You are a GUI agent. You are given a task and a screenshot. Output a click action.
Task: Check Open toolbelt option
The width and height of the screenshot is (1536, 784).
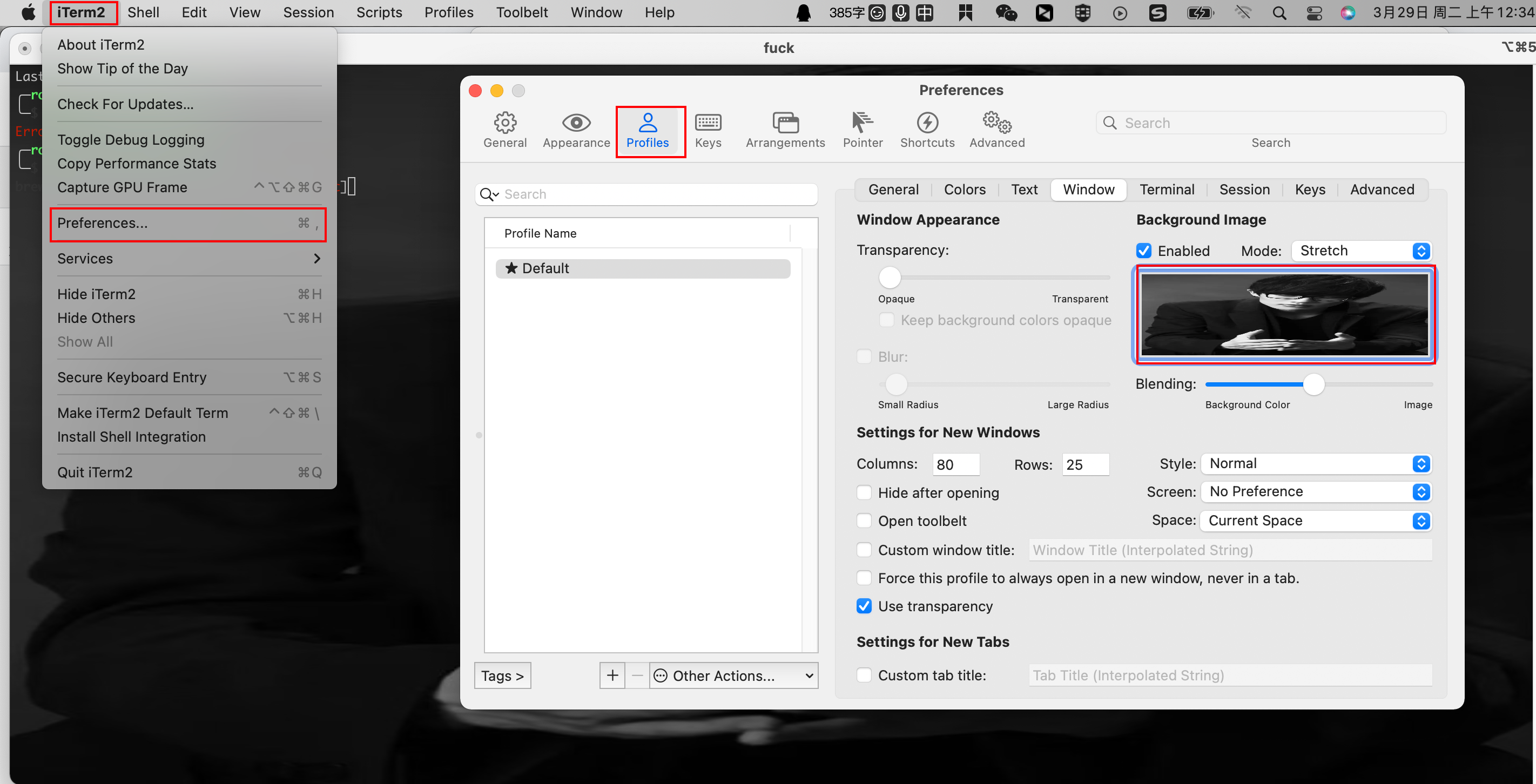point(864,521)
